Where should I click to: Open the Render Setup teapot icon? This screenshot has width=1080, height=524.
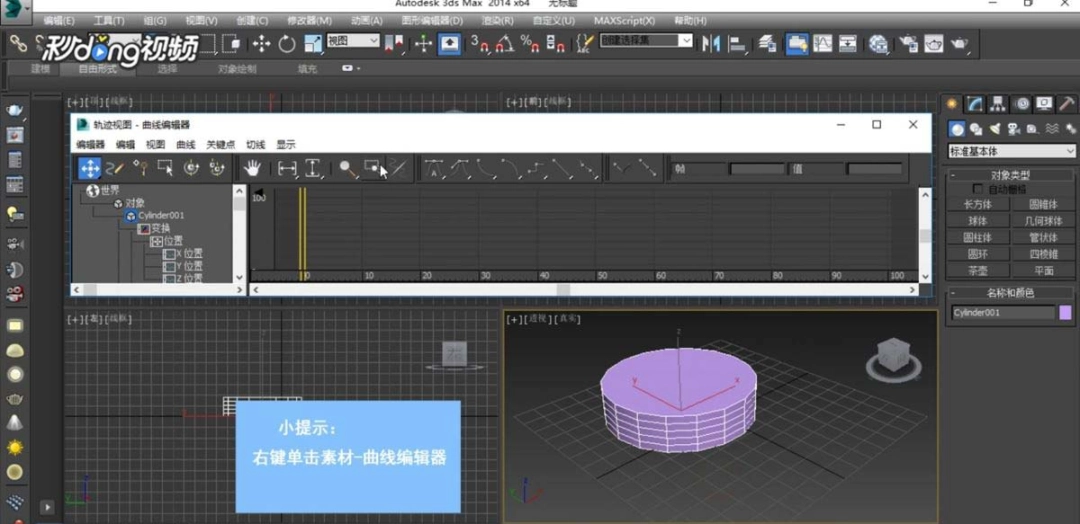(x=908, y=44)
